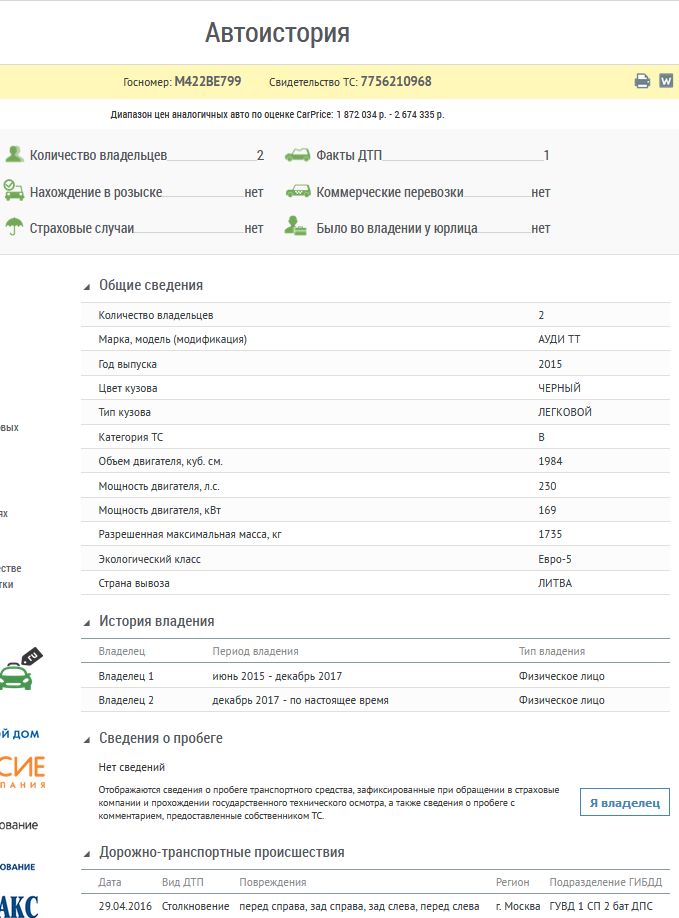The width and height of the screenshot is (679, 918).
Task: Click the legal entity ownership icon
Action: (295, 226)
